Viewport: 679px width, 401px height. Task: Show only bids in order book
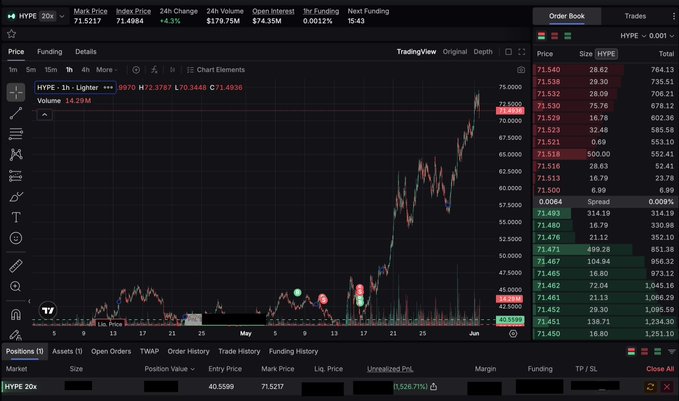pyautogui.click(x=567, y=36)
